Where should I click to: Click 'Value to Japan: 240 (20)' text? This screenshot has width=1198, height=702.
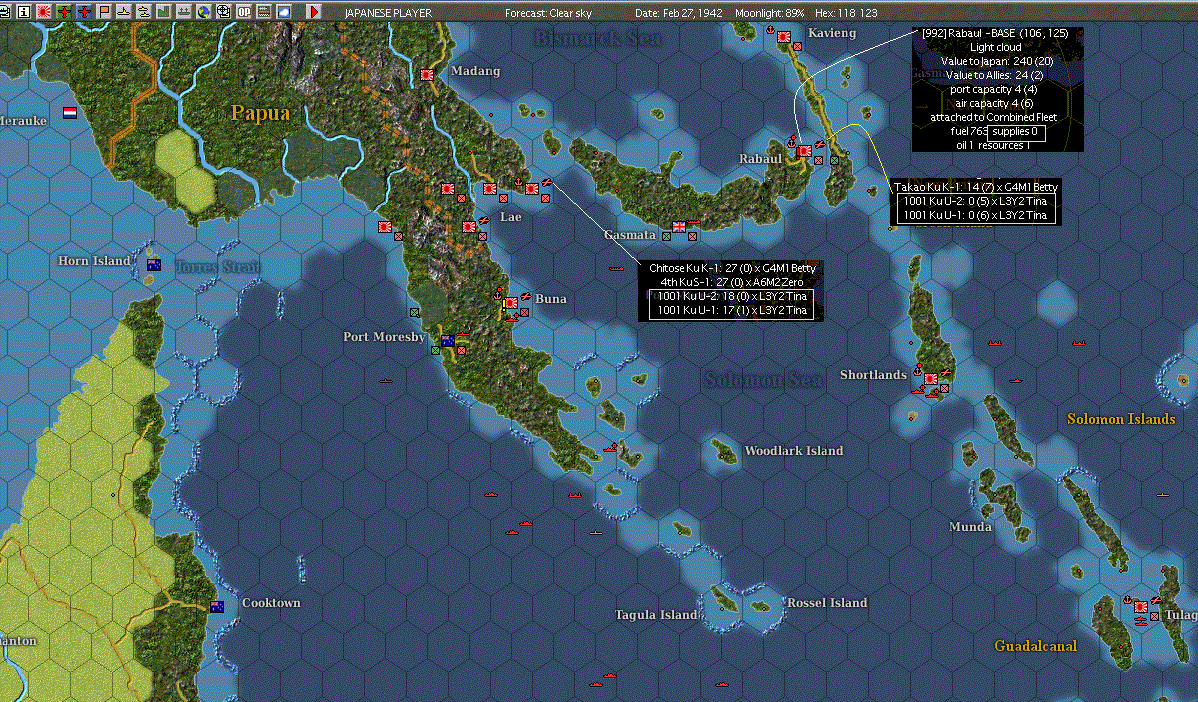[997, 61]
